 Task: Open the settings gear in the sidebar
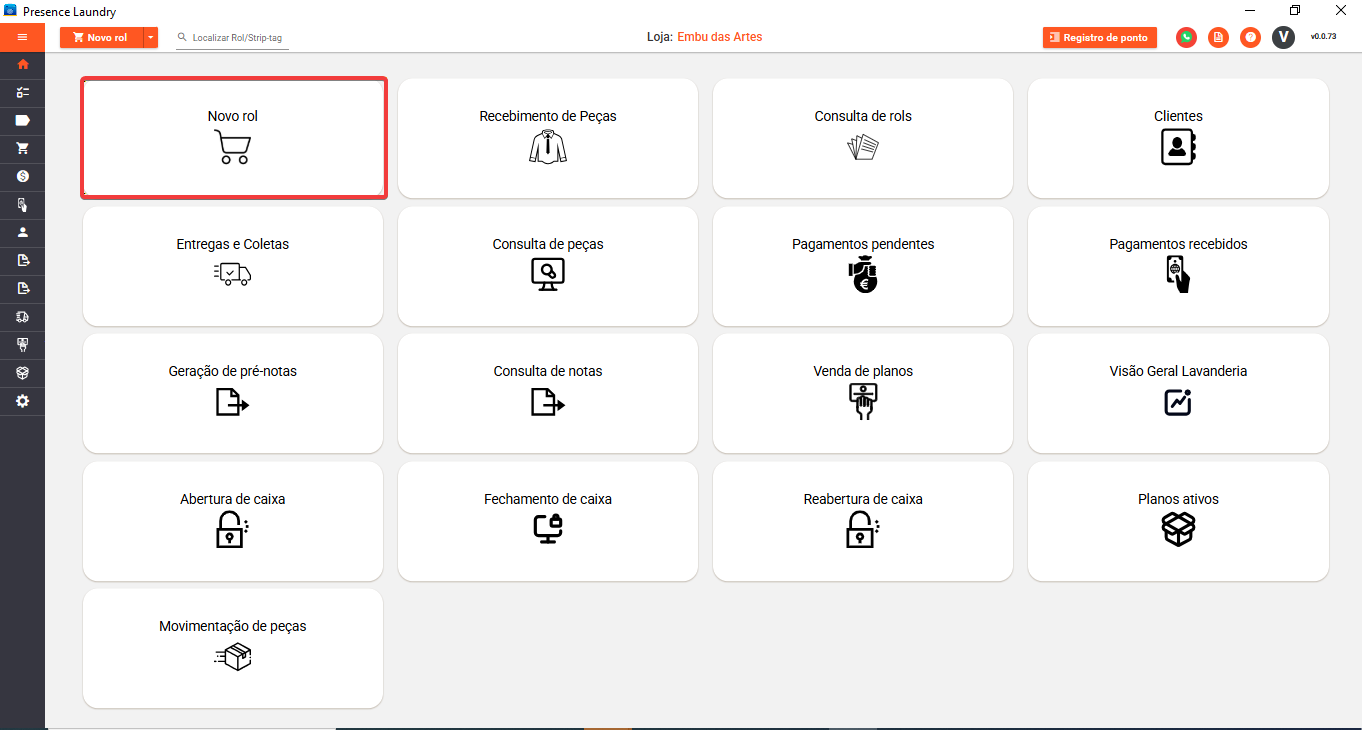[23, 401]
